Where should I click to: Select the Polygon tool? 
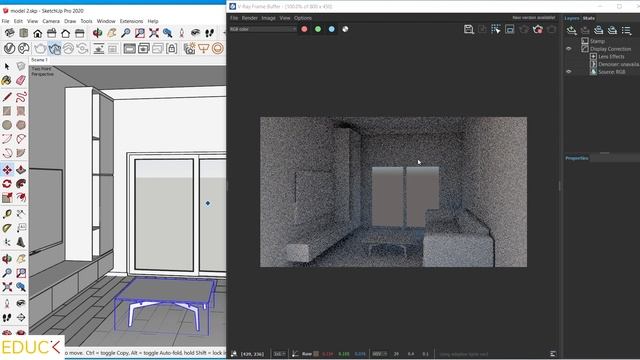[x=21, y=125]
